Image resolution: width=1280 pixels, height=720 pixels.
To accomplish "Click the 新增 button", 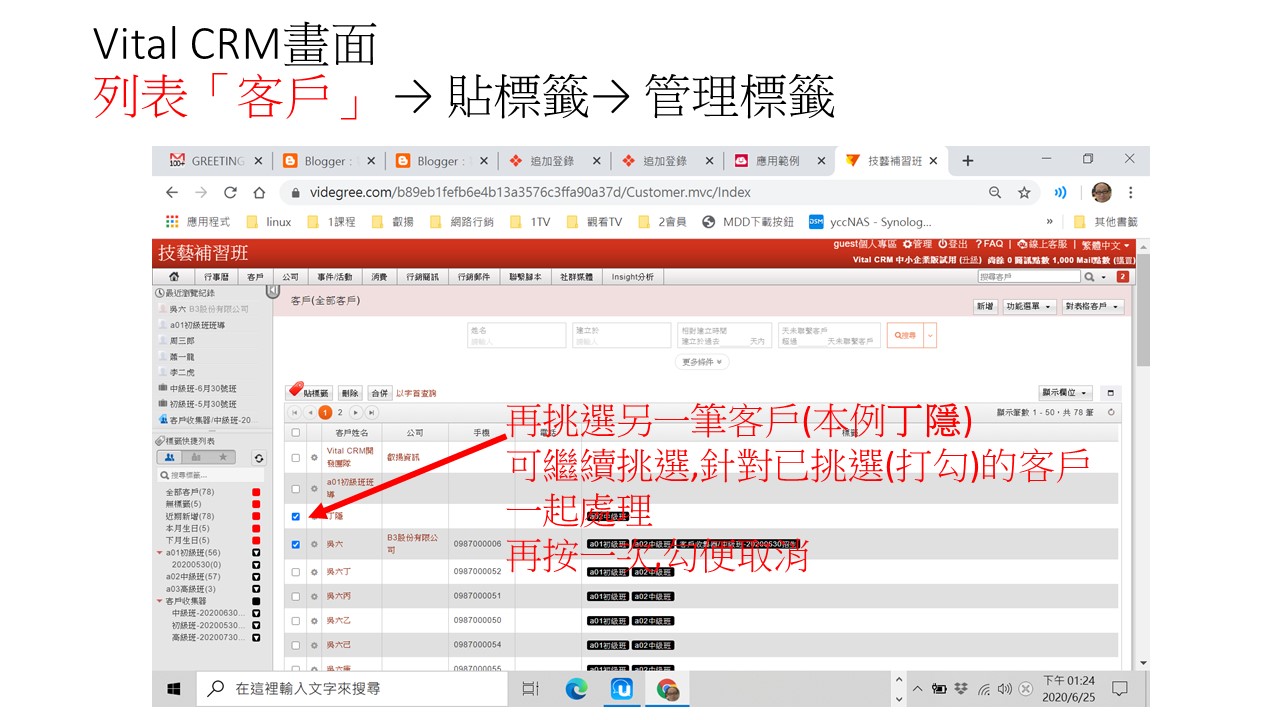I will coord(986,307).
